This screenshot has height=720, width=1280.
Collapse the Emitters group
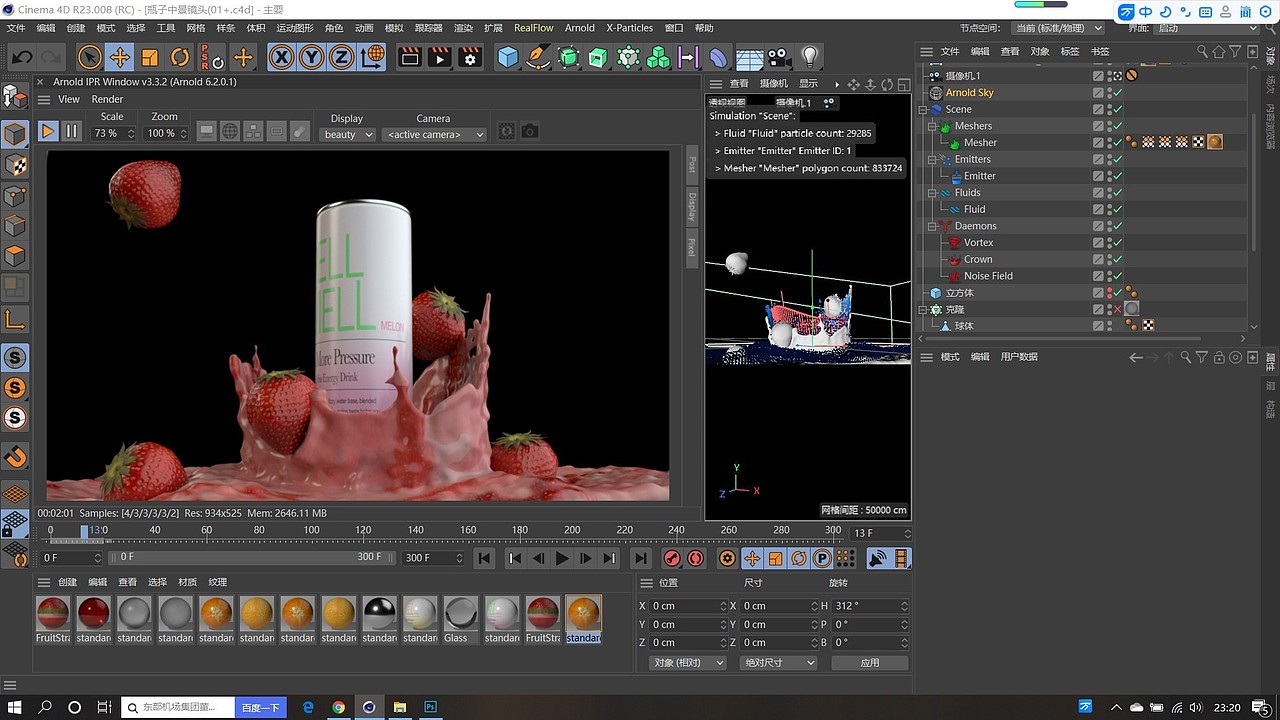[931, 159]
